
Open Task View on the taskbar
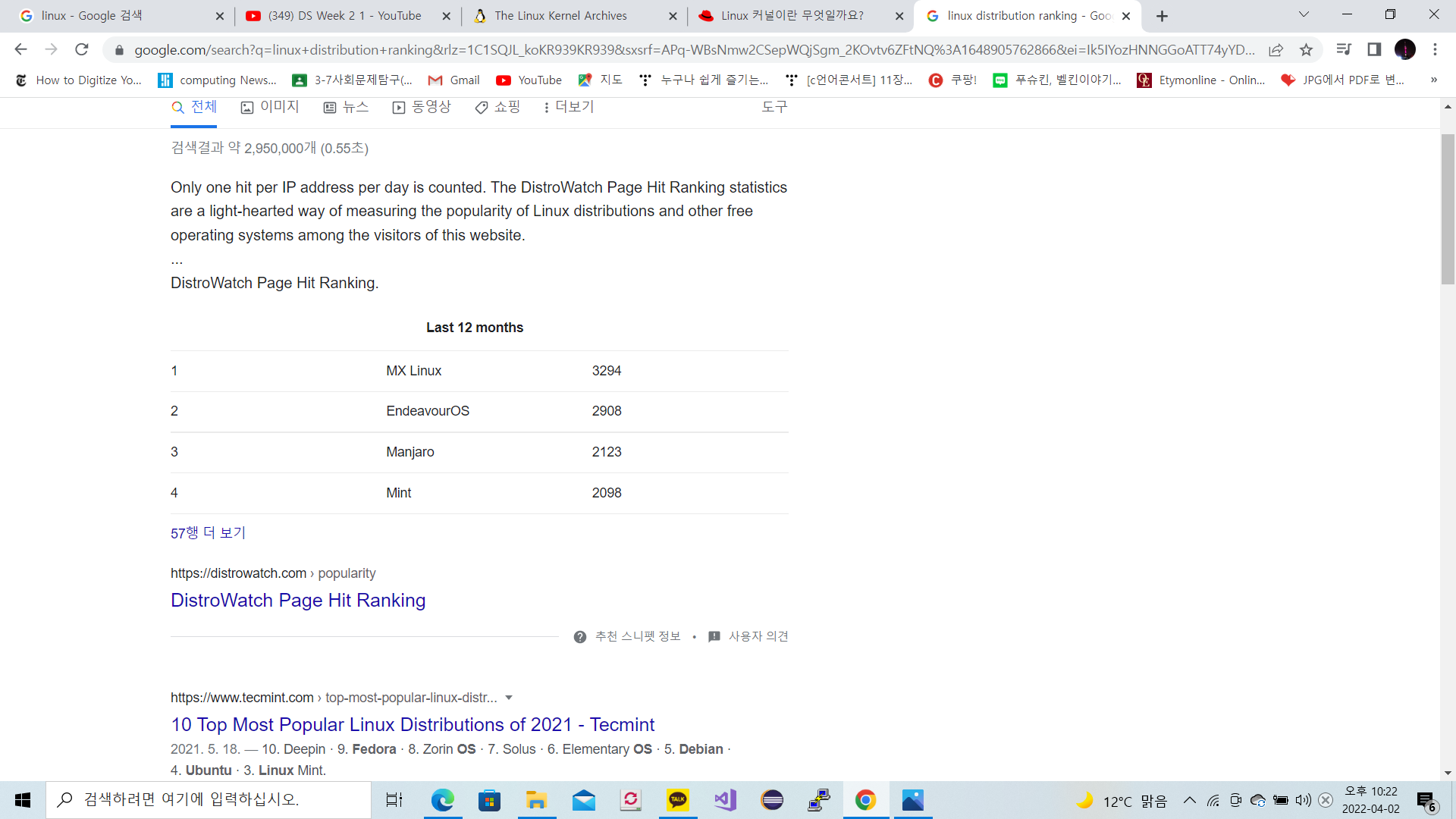(394, 800)
